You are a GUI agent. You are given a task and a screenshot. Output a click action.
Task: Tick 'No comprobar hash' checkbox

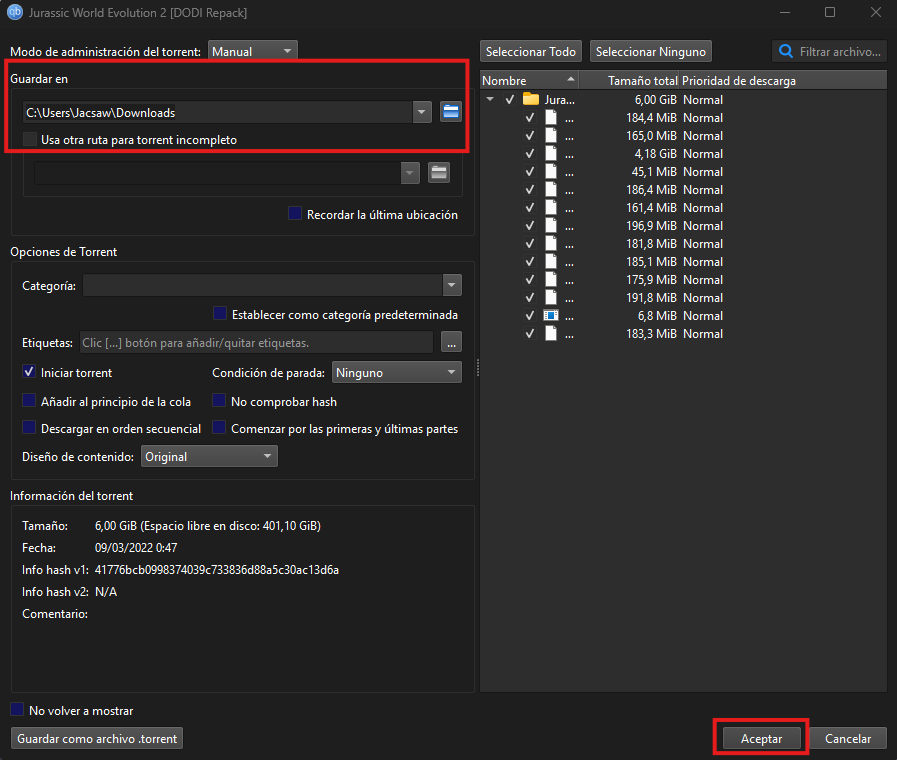click(219, 400)
